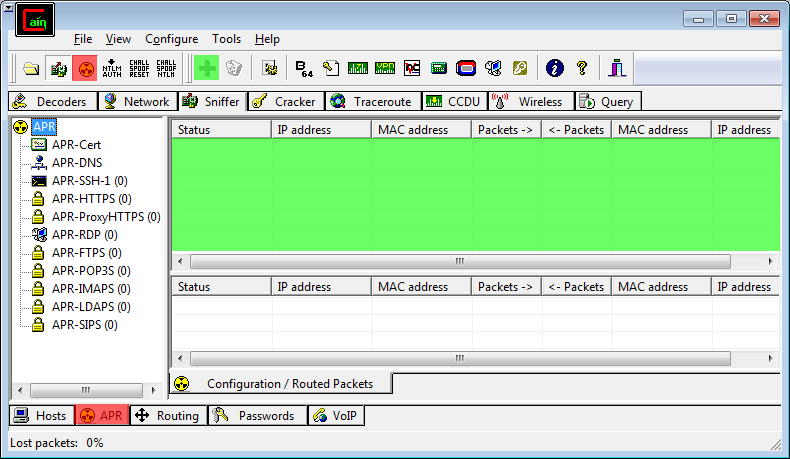Click the Exit toolbar icon
Viewport: 790px width, 459px height.
[x=617, y=68]
